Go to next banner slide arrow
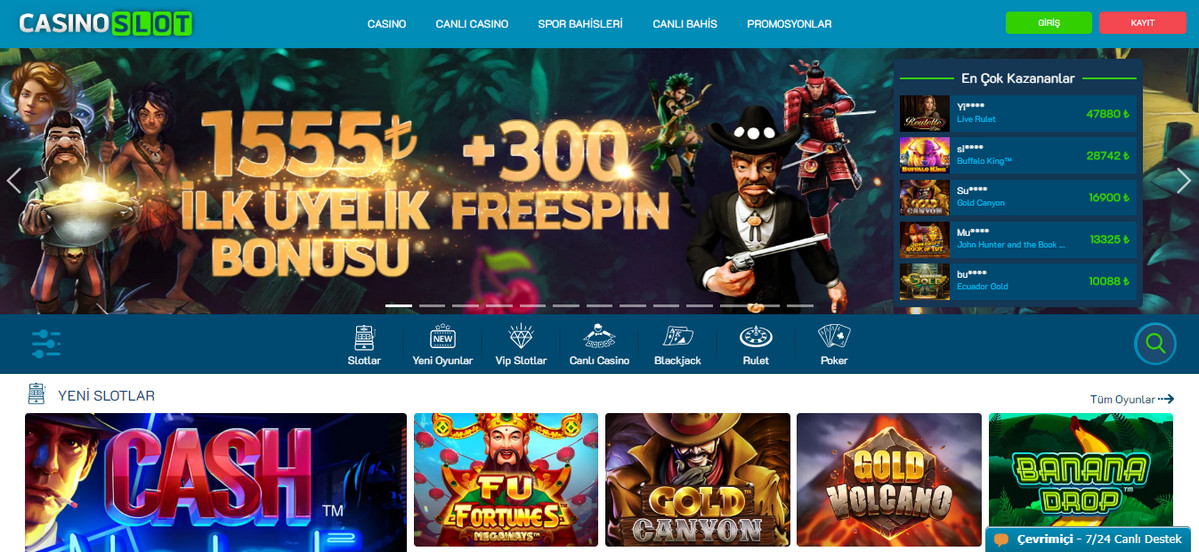This screenshot has width=1199, height=552. pyautogui.click(x=1184, y=180)
